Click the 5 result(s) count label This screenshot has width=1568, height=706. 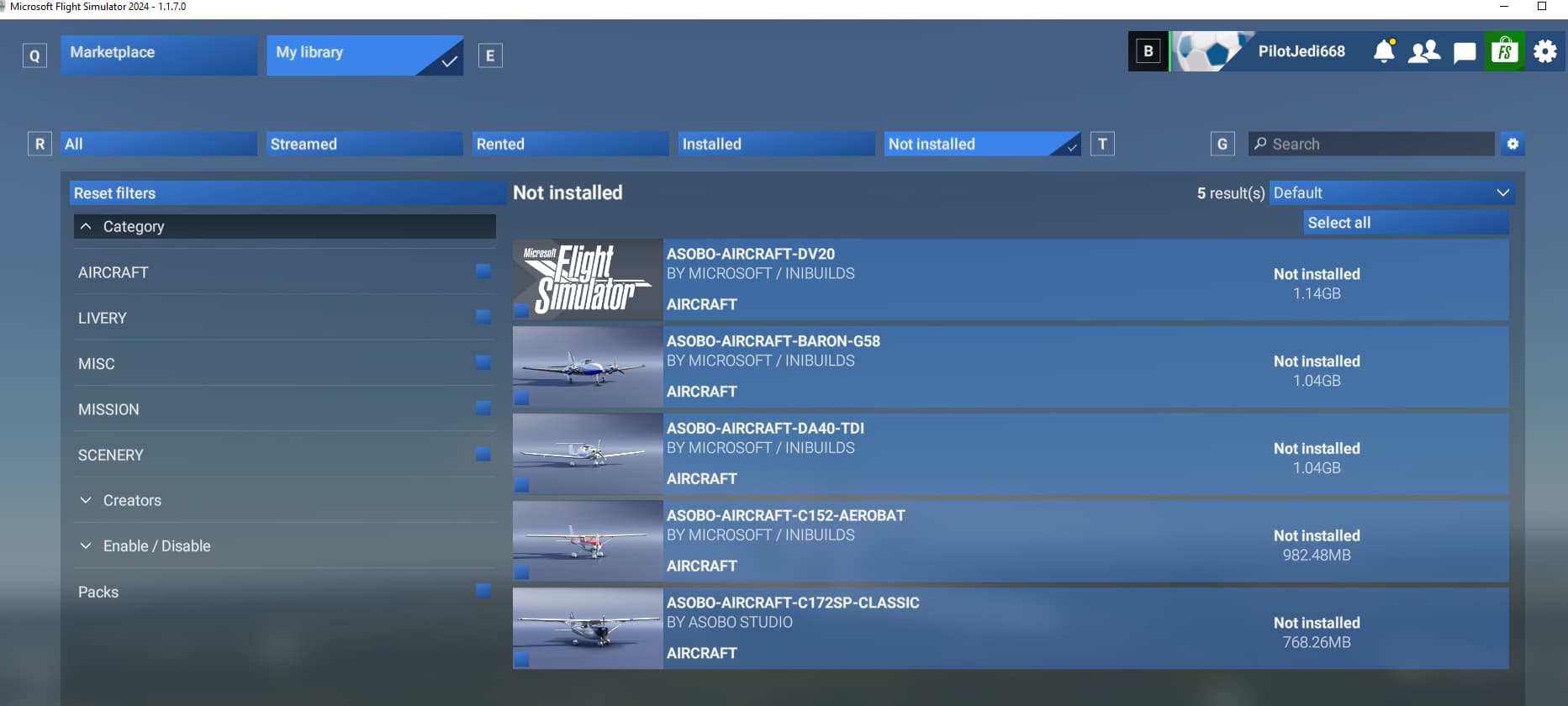[x=1231, y=193]
